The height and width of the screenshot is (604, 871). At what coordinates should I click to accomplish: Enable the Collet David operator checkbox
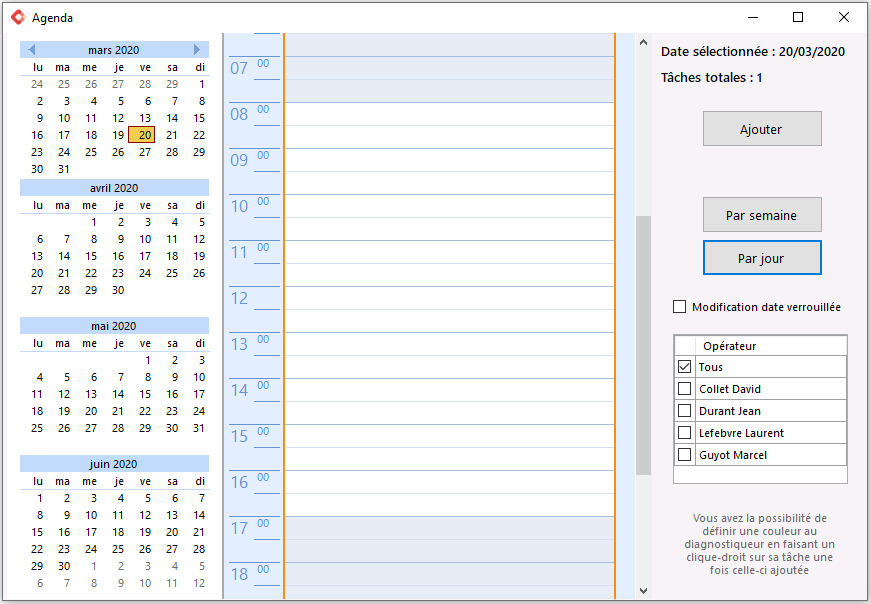coord(684,388)
